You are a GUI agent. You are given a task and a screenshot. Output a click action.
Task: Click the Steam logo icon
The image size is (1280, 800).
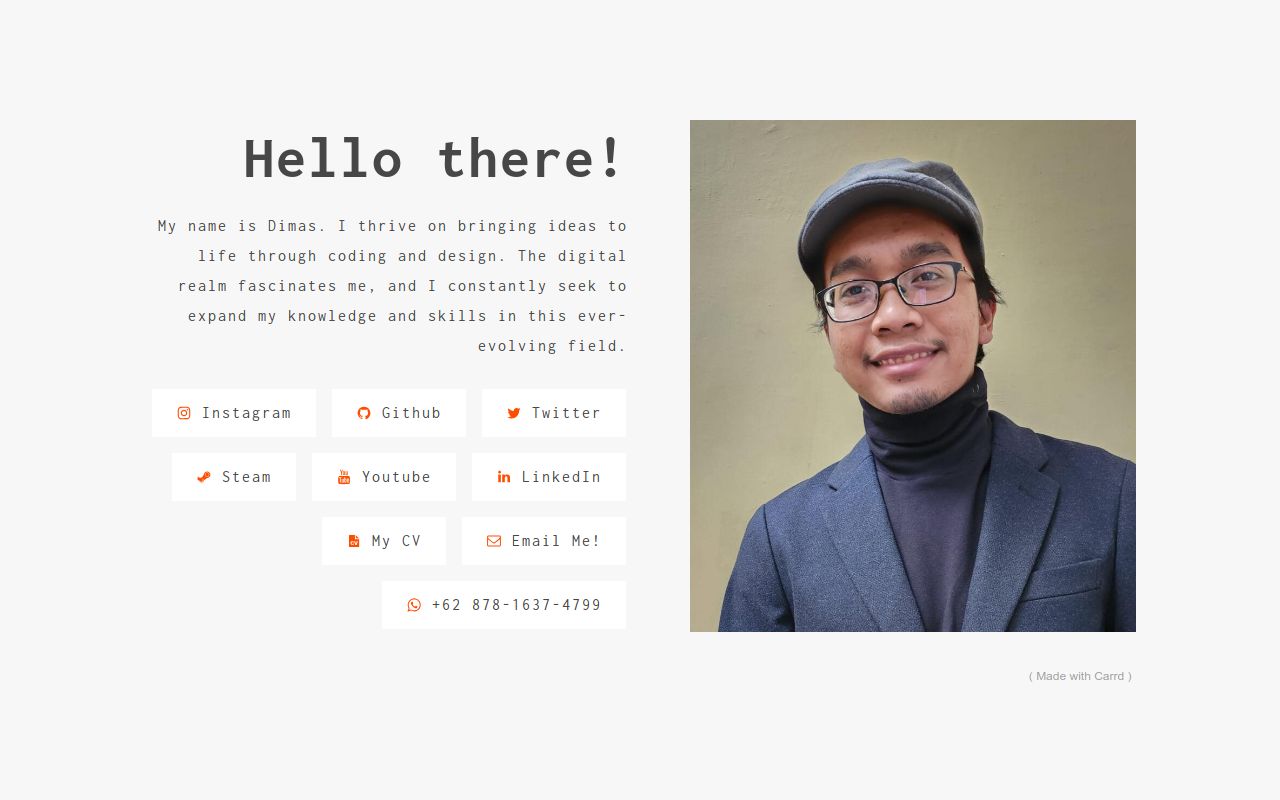[x=204, y=477]
